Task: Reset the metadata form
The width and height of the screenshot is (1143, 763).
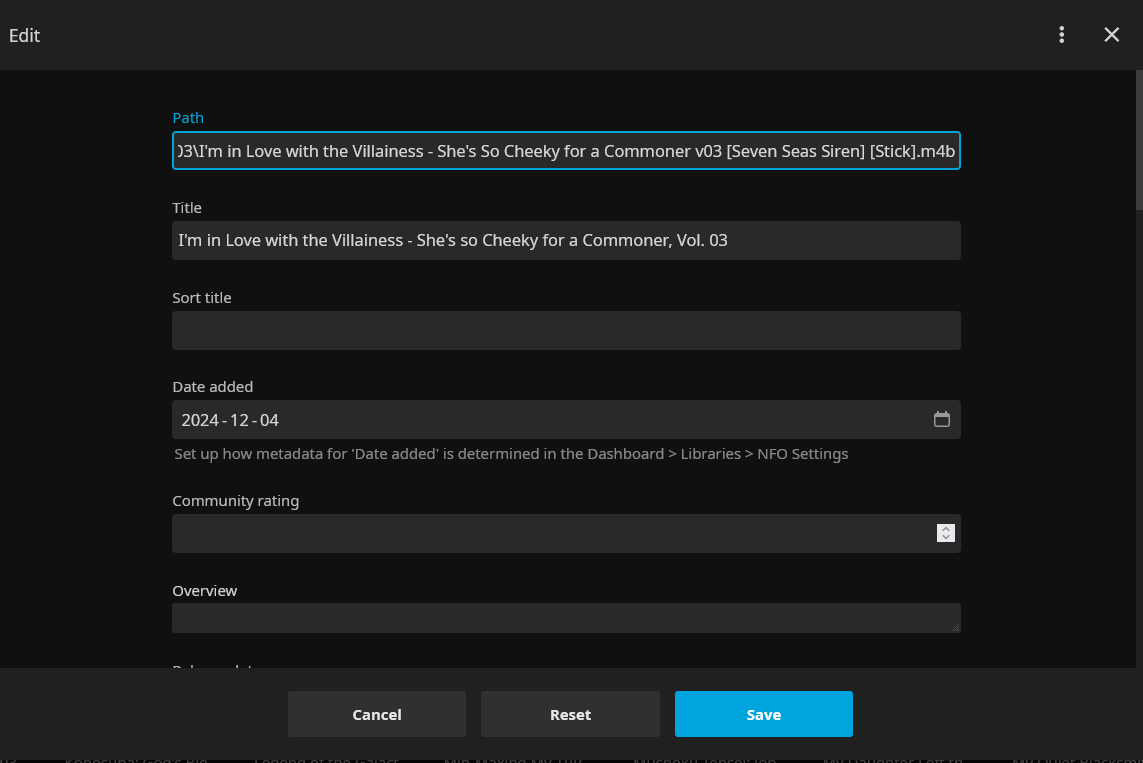Action: [570, 714]
